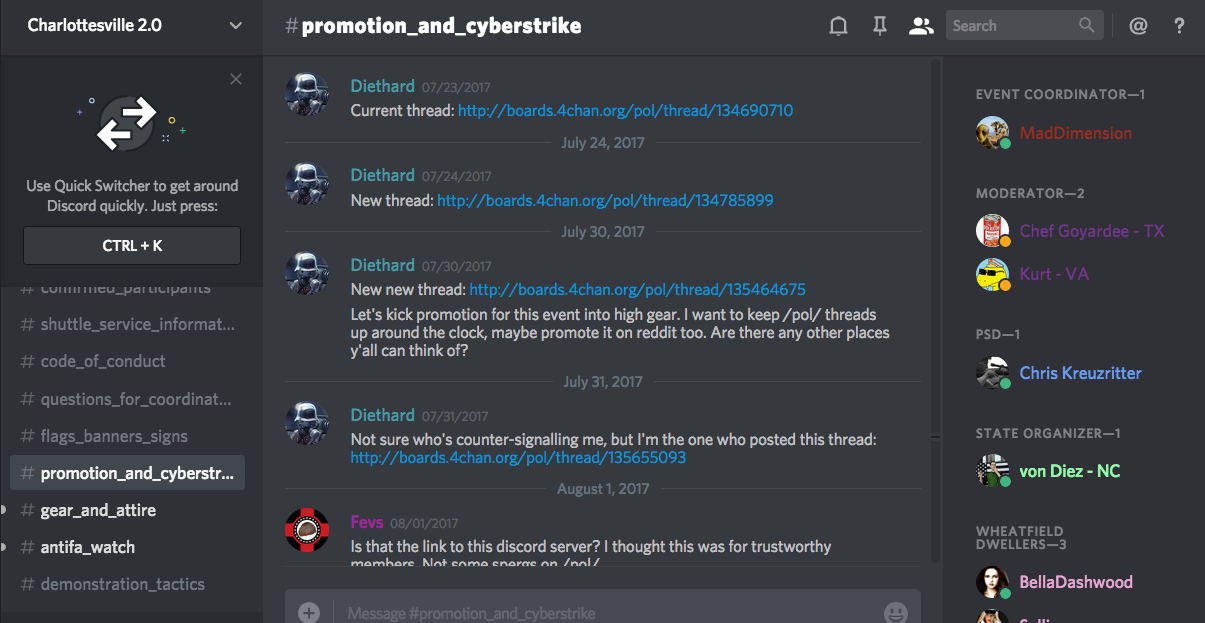The width and height of the screenshot is (1205, 623).
Task: Open MadDimension's avatar in member list
Action: (992, 133)
